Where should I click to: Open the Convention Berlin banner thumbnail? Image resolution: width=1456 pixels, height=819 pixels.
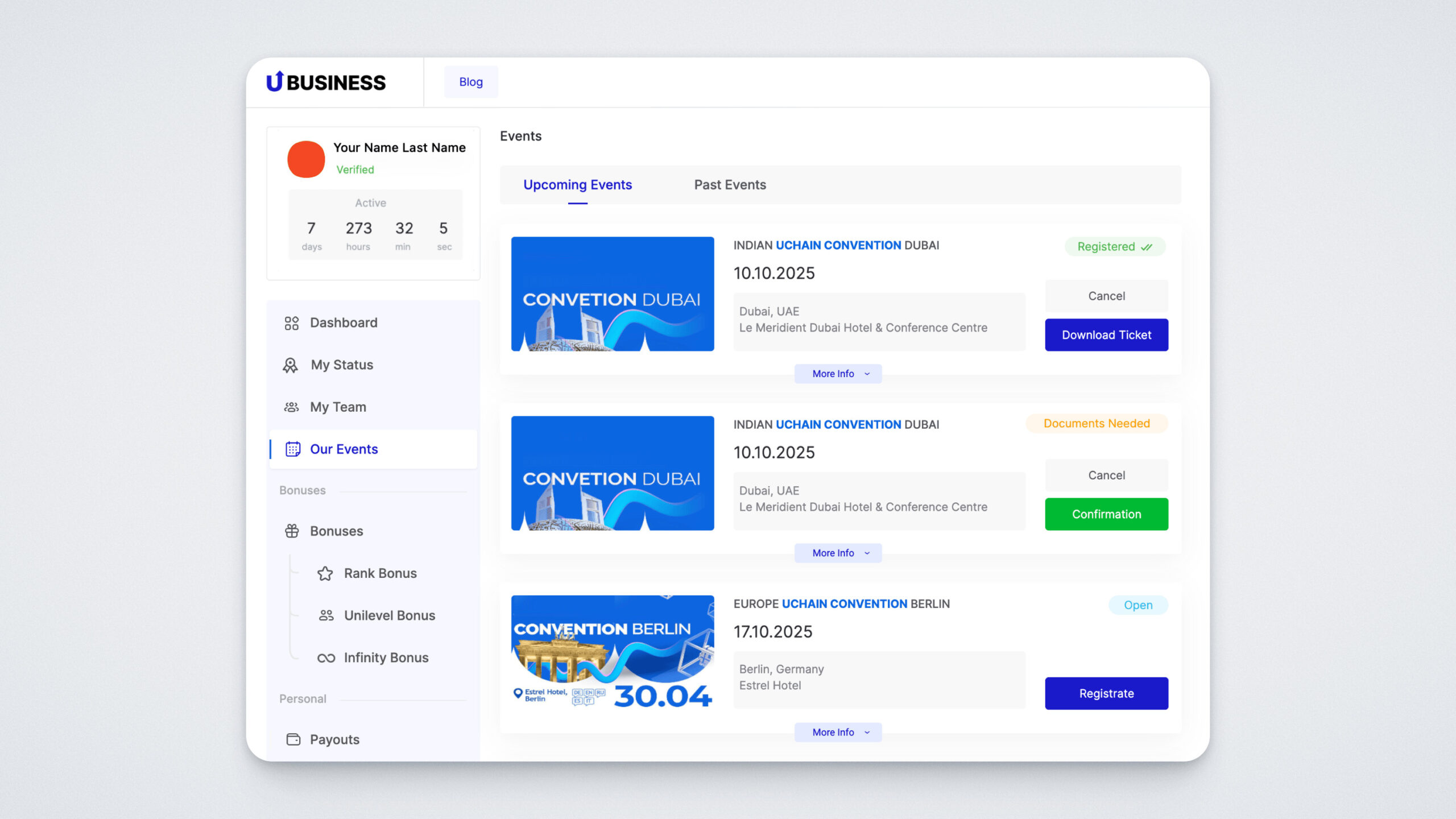click(613, 652)
